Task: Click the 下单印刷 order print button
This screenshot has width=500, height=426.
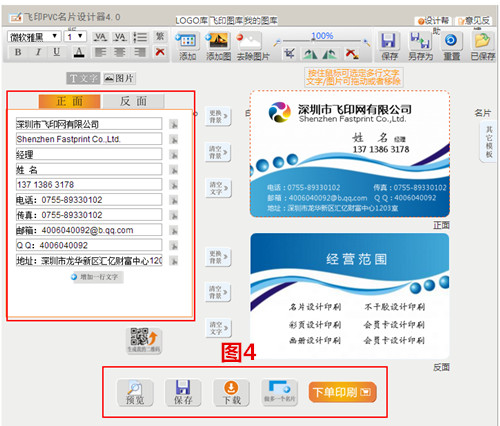Action: coord(342,392)
